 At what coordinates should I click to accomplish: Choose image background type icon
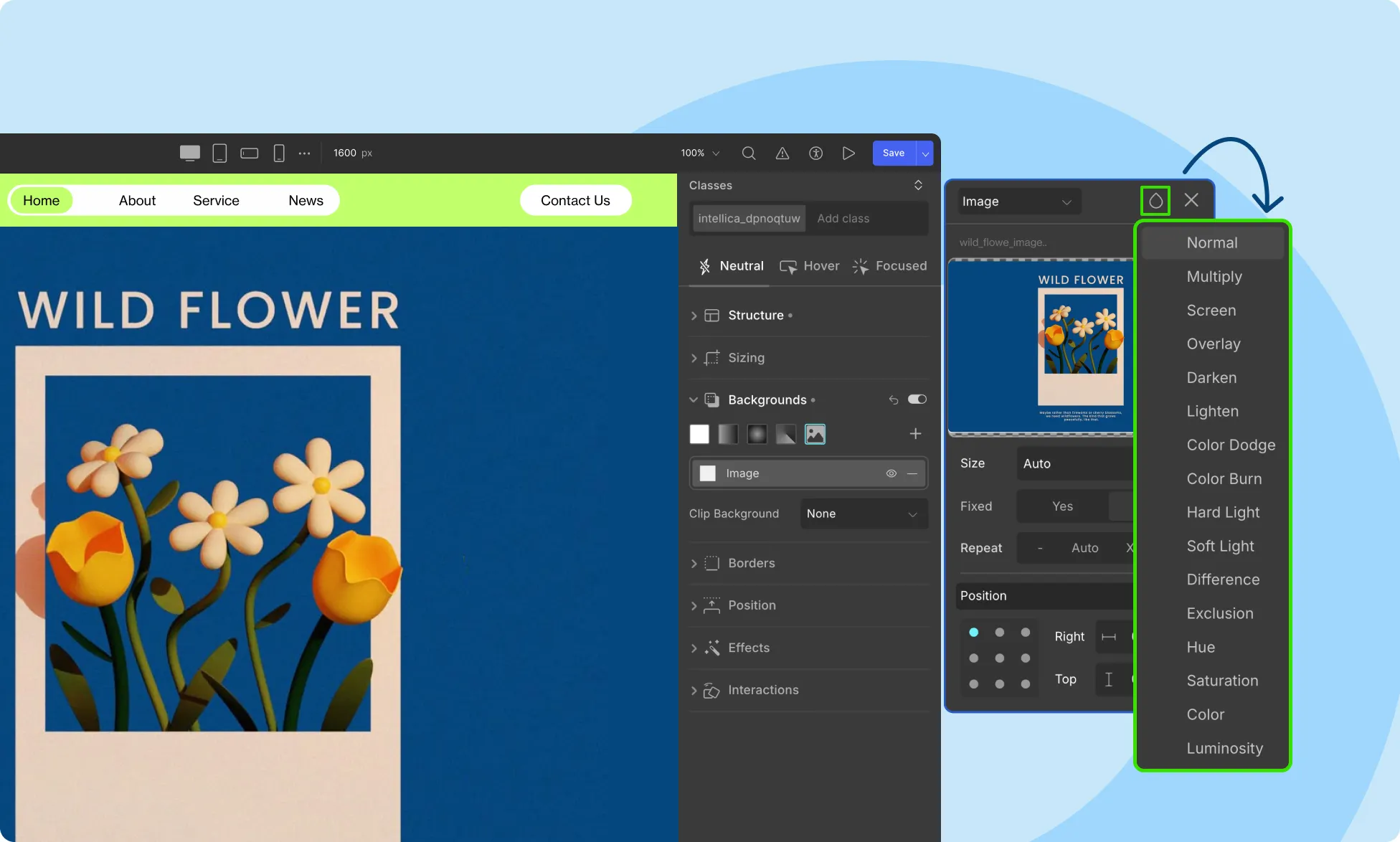pos(815,434)
